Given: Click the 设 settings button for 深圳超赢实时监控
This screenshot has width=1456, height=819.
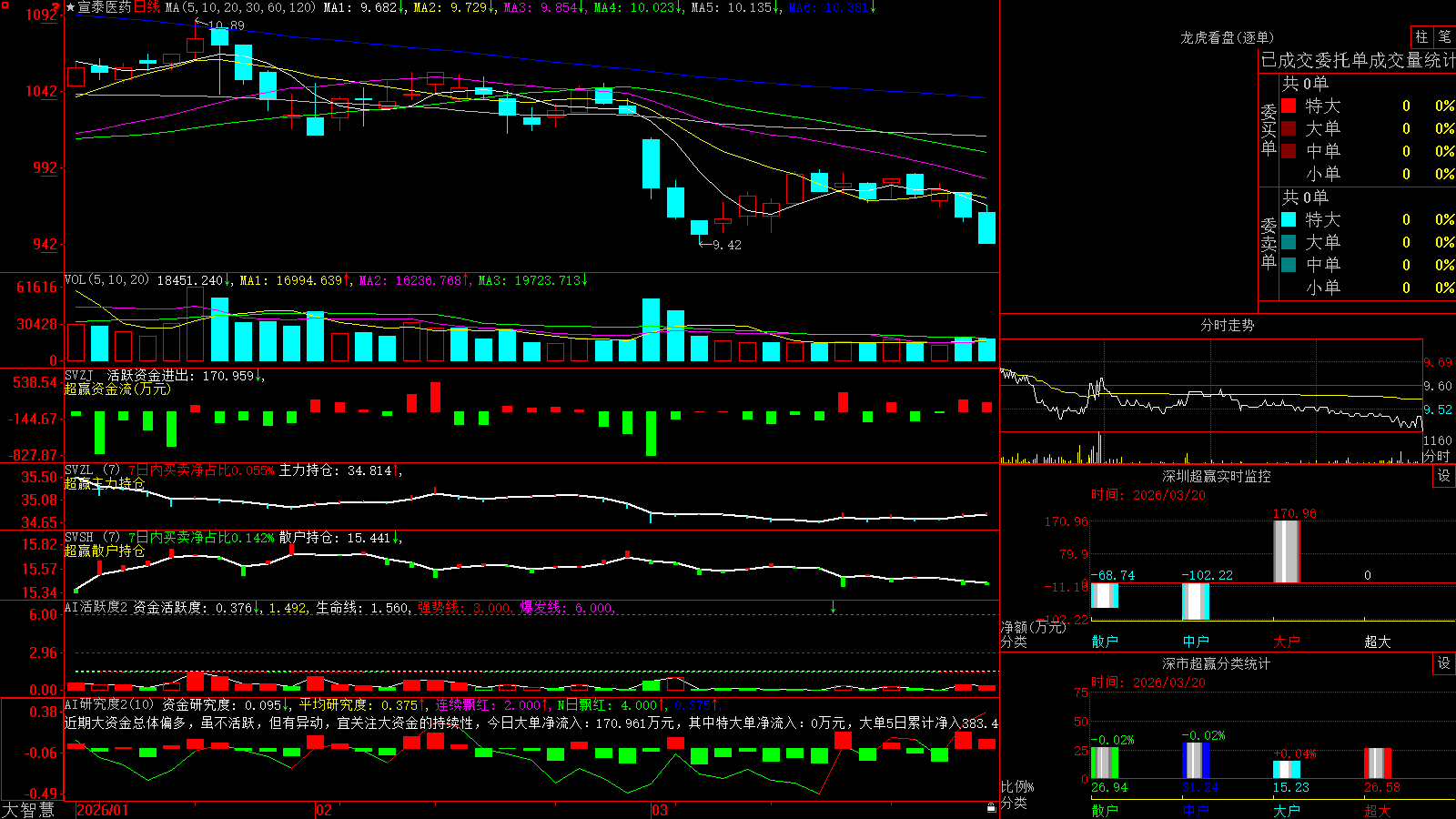Looking at the screenshot, I should click(x=1444, y=476).
